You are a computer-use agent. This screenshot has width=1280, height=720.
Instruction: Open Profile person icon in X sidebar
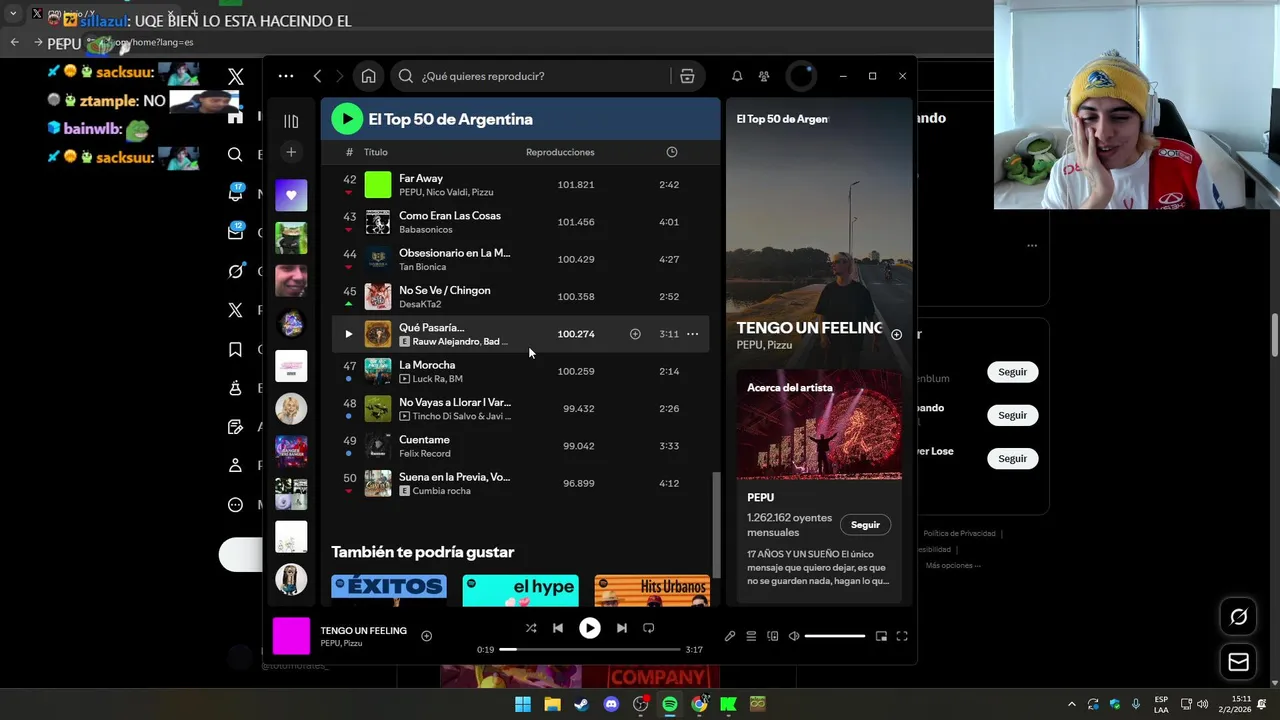(235, 466)
